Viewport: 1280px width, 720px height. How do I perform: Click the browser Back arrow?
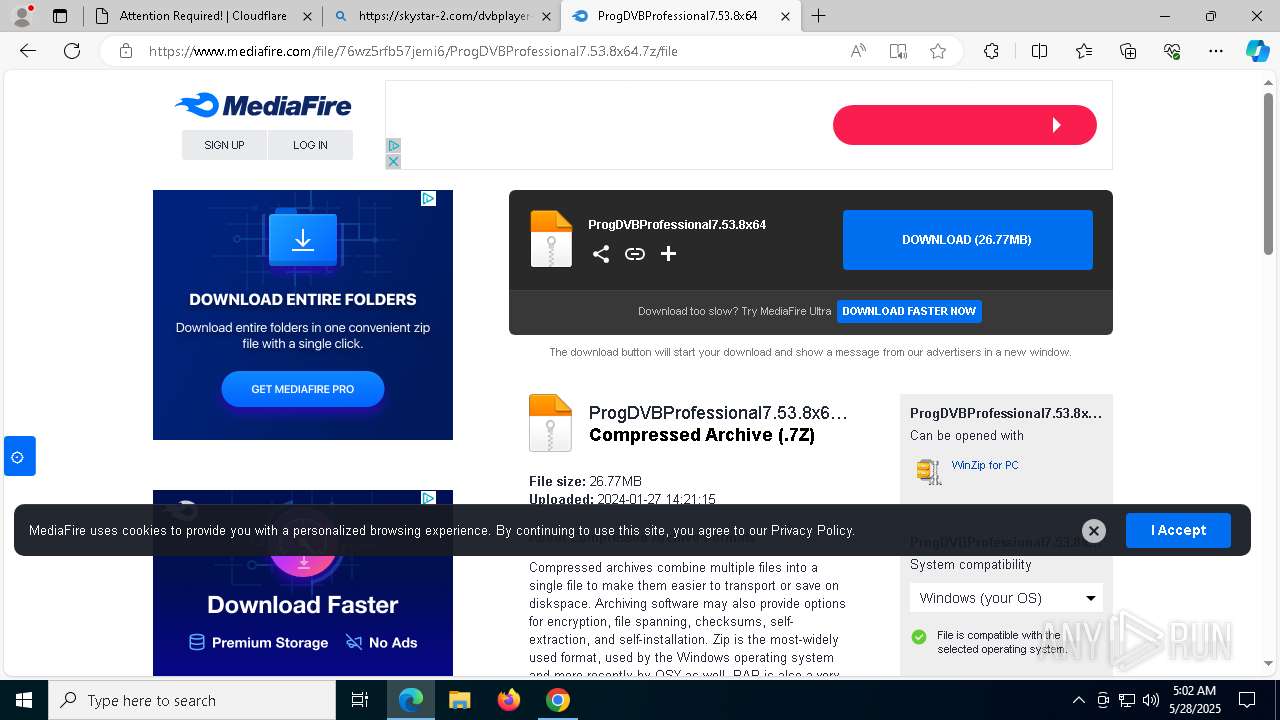click(x=28, y=51)
